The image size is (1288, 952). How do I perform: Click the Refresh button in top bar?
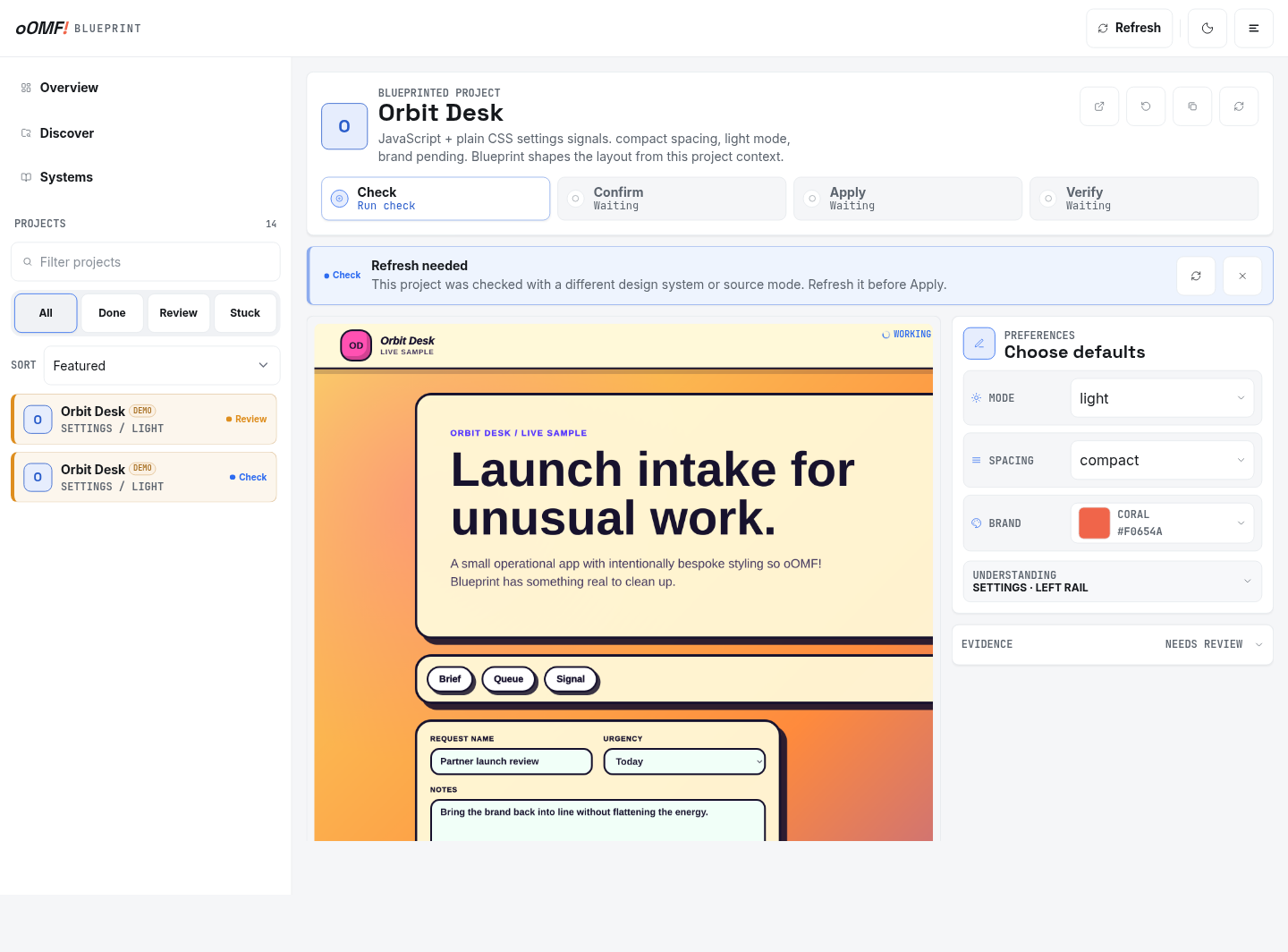point(1130,29)
